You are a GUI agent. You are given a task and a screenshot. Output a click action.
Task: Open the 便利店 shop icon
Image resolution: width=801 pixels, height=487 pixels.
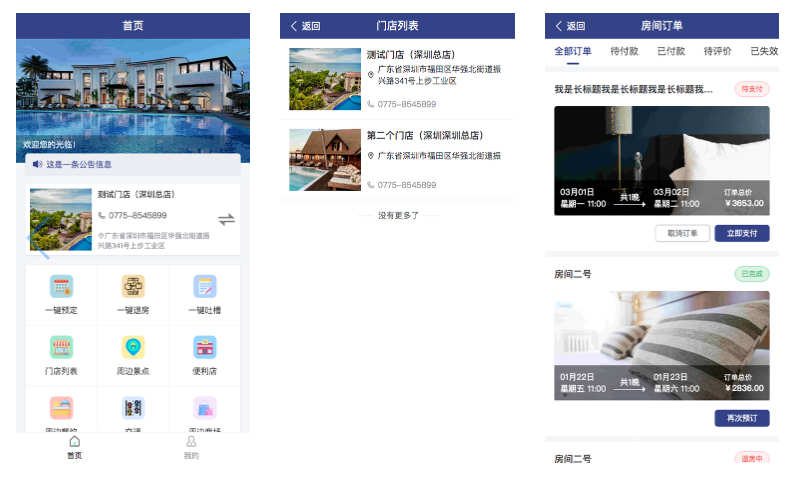204,347
